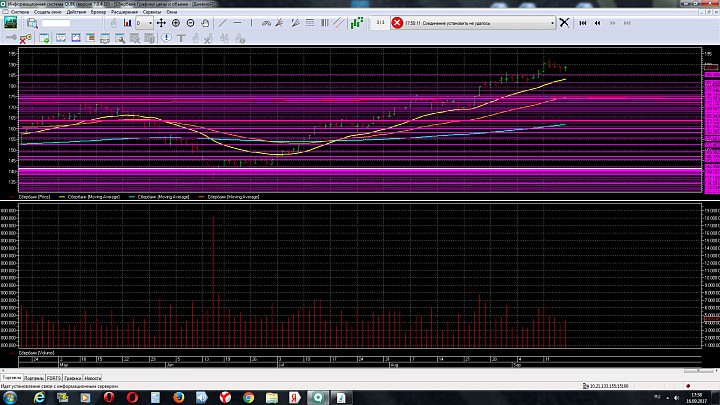The image size is (720, 405).
Task: Switch to the Новости tab
Action: (92, 378)
